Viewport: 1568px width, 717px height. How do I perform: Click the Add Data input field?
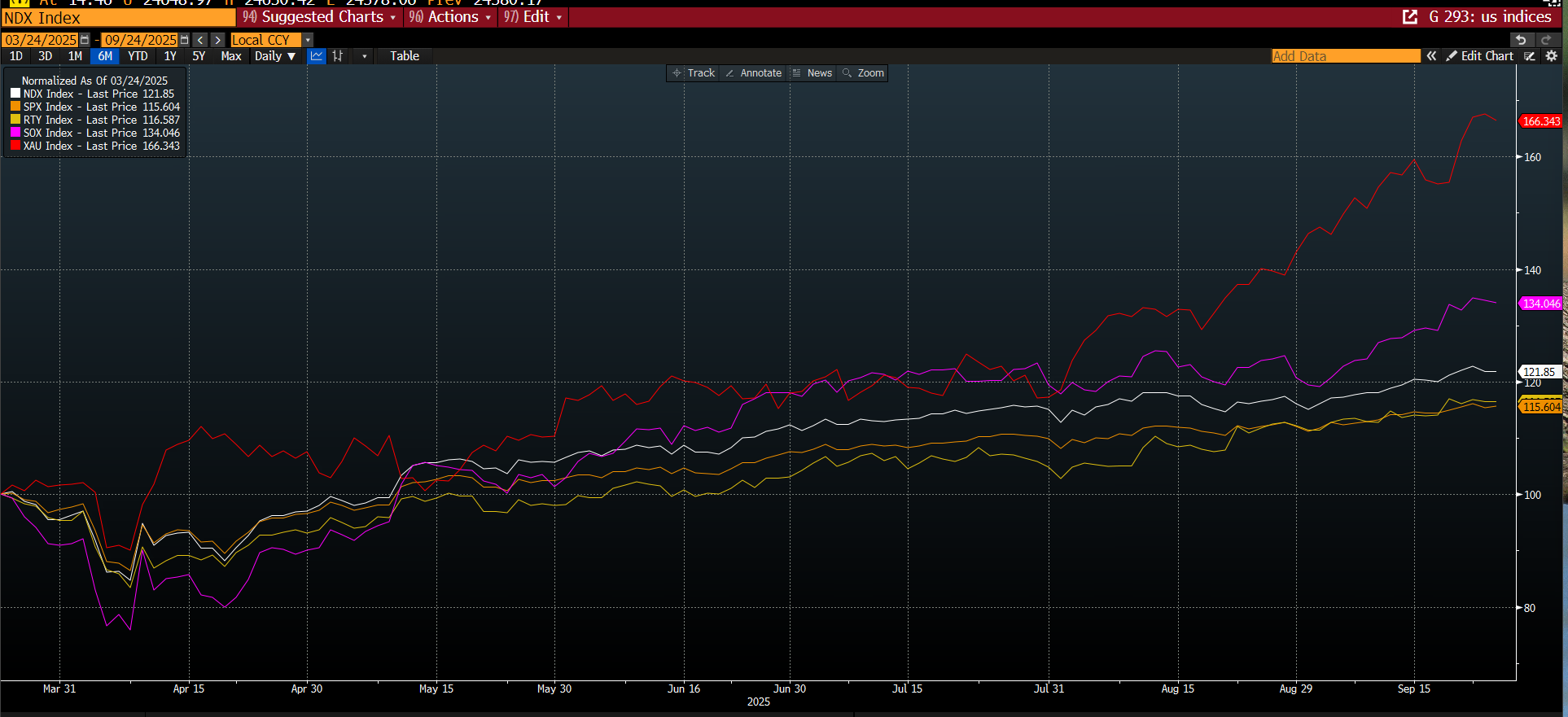pyautogui.click(x=1345, y=56)
